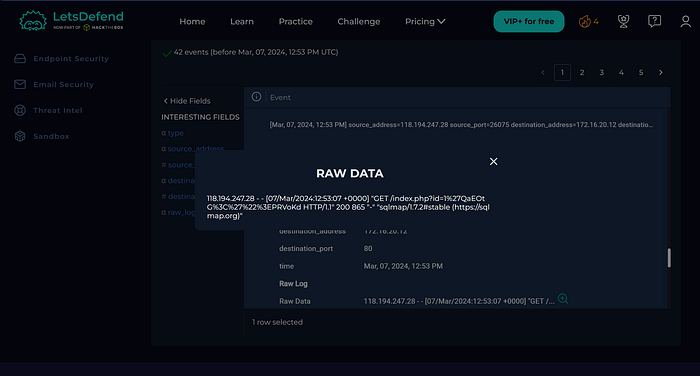Go to the previous results page arrow

point(543,72)
